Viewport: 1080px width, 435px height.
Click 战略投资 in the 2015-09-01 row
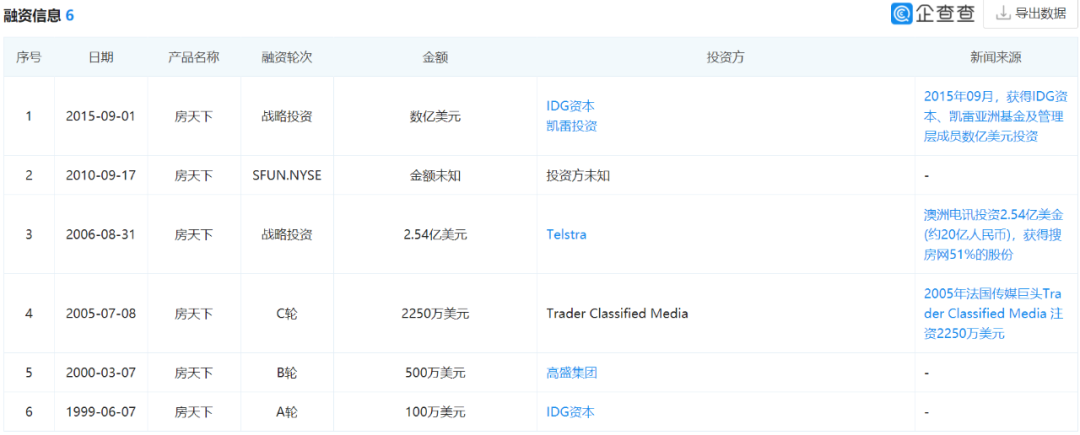287,116
